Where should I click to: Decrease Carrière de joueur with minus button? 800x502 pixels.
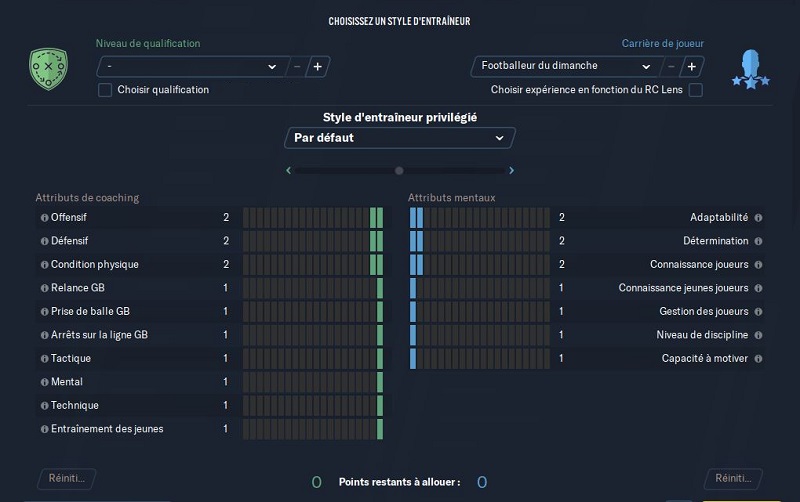pos(671,67)
